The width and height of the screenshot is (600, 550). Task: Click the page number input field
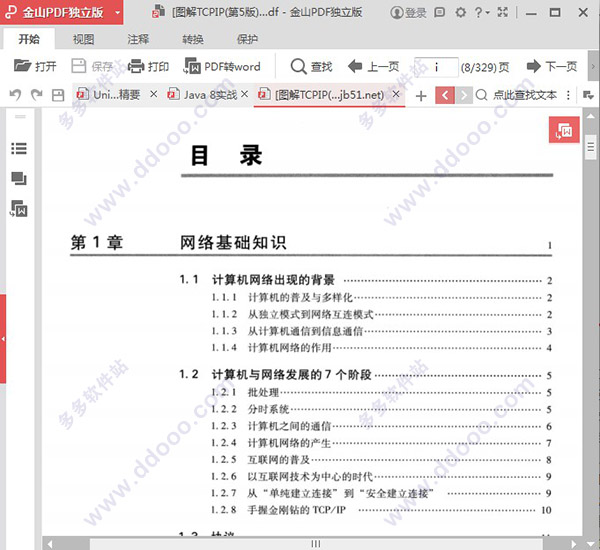click(x=436, y=67)
